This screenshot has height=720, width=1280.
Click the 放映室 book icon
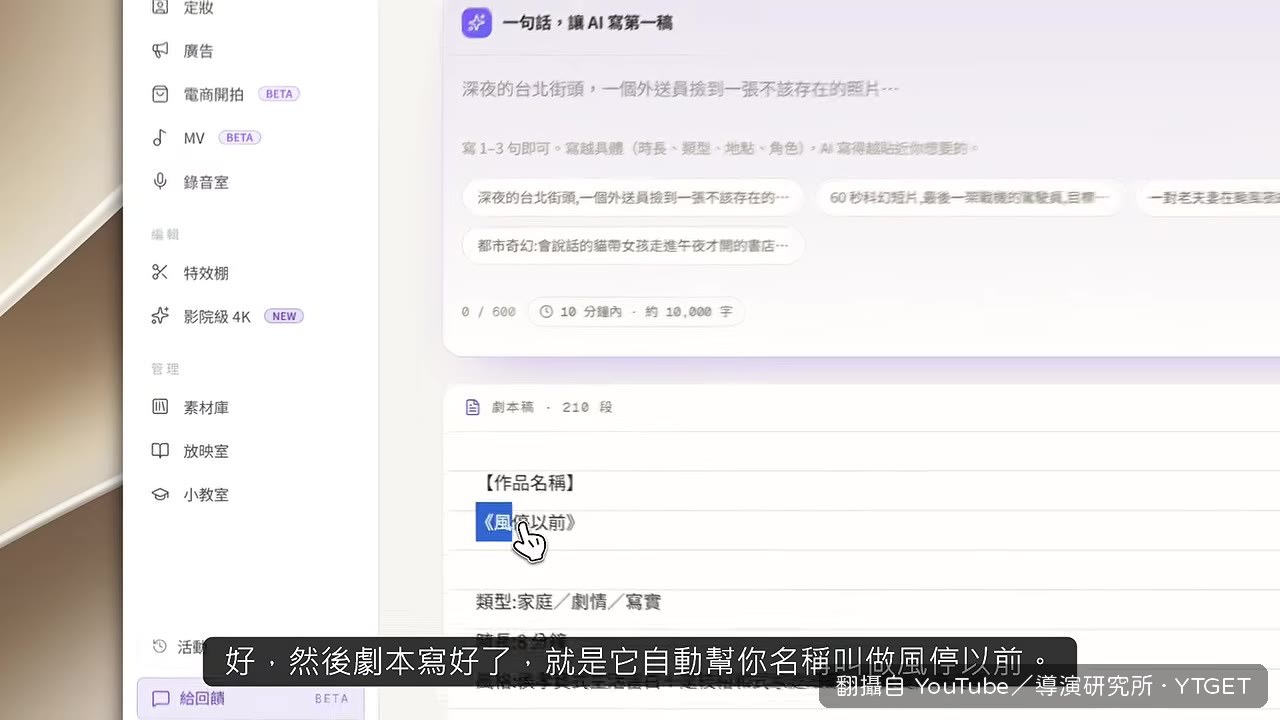160,451
